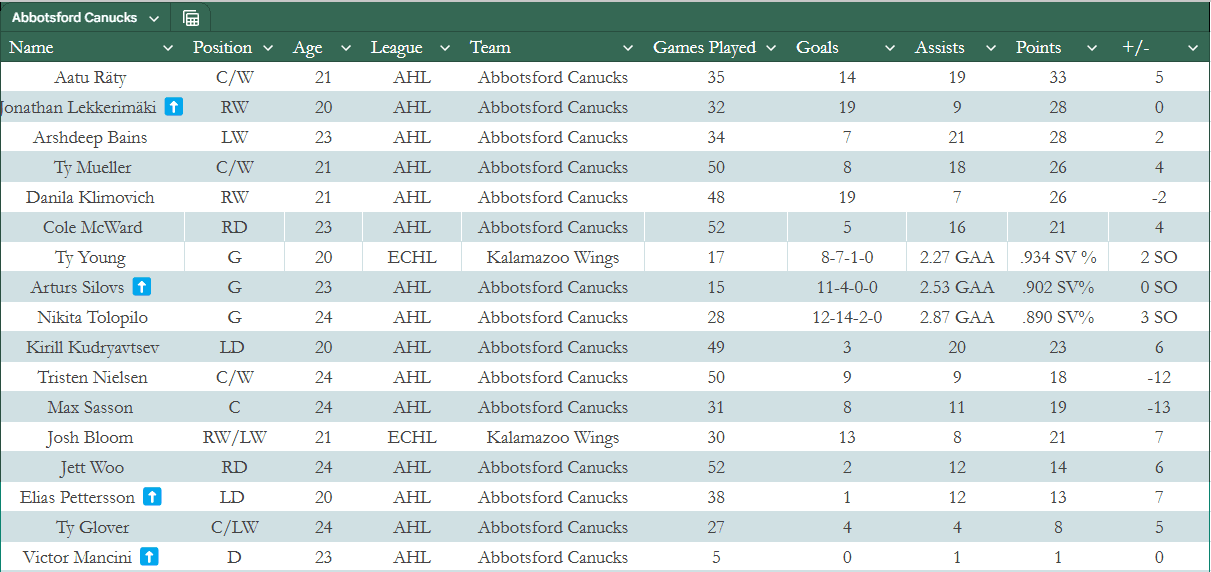Open the Games Played column filter dropdown
The width and height of the screenshot is (1211, 572).
point(771,48)
